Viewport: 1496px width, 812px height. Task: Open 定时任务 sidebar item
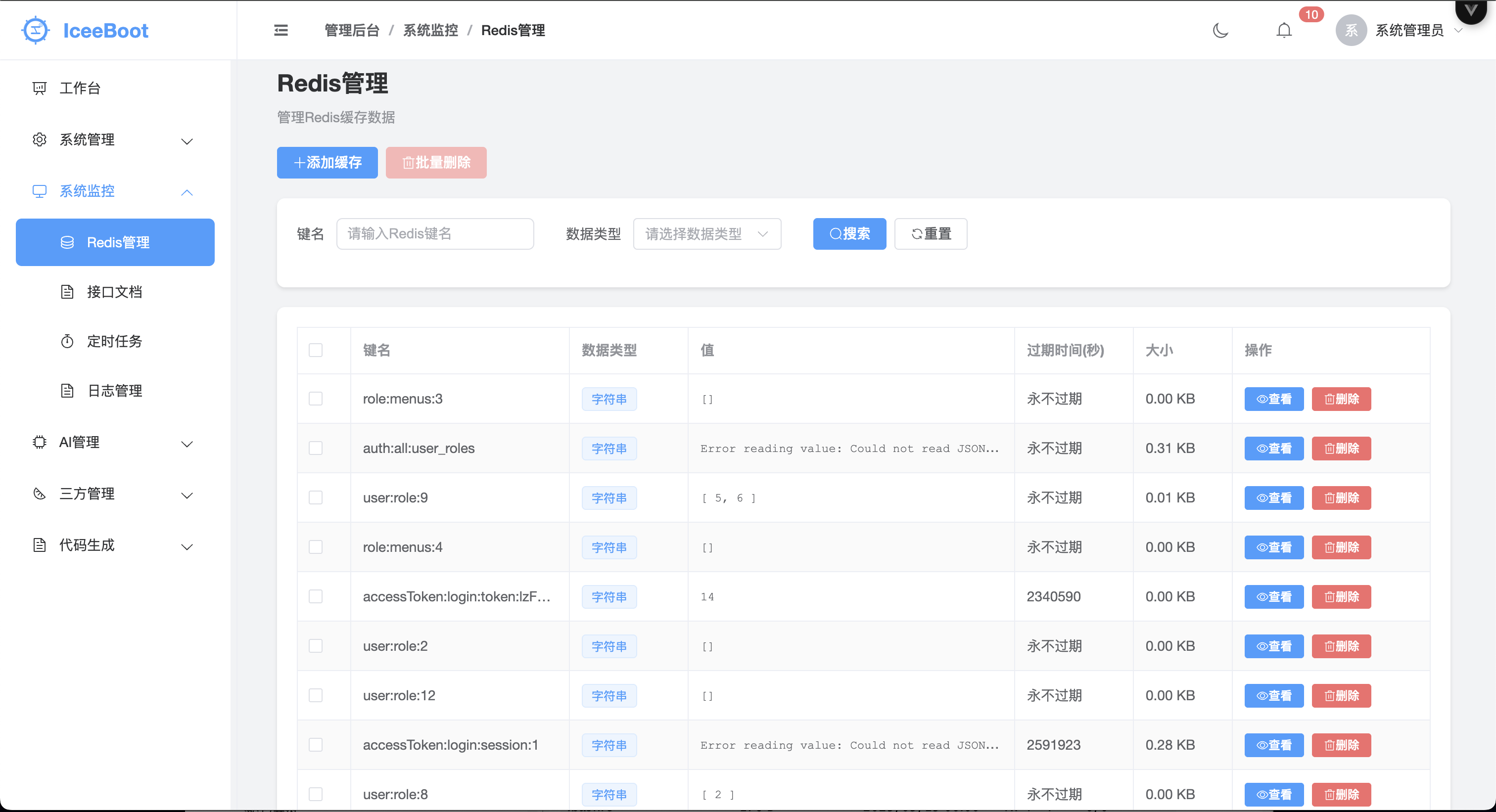[x=115, y=341]
